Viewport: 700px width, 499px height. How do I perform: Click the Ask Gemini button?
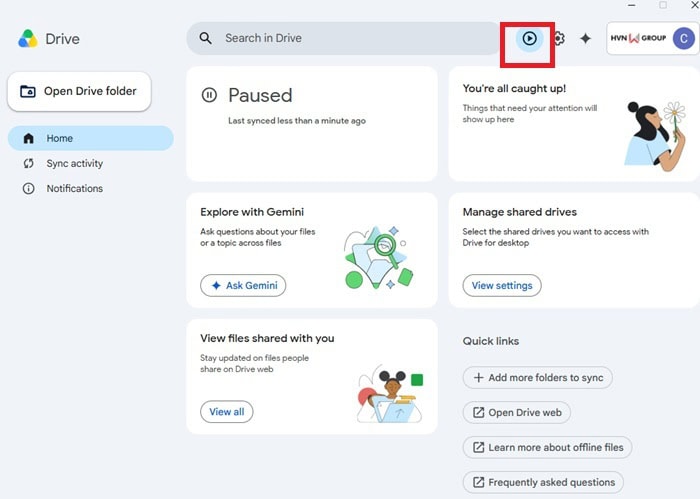tap(243, 286)
